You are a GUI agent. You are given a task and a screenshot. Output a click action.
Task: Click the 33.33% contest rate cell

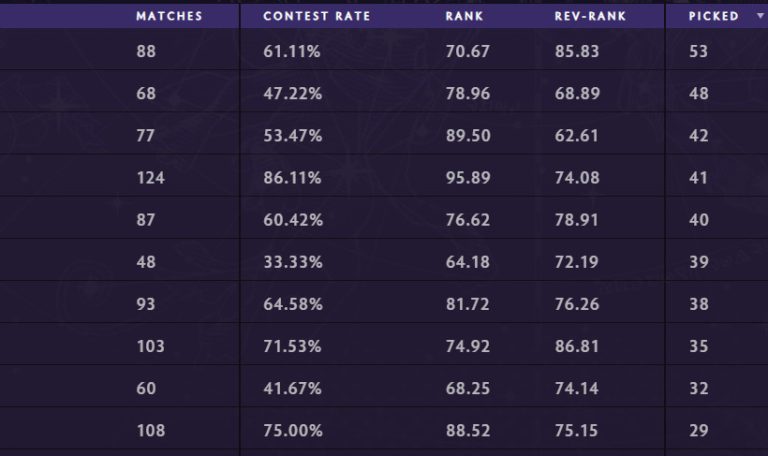(292, 262)
